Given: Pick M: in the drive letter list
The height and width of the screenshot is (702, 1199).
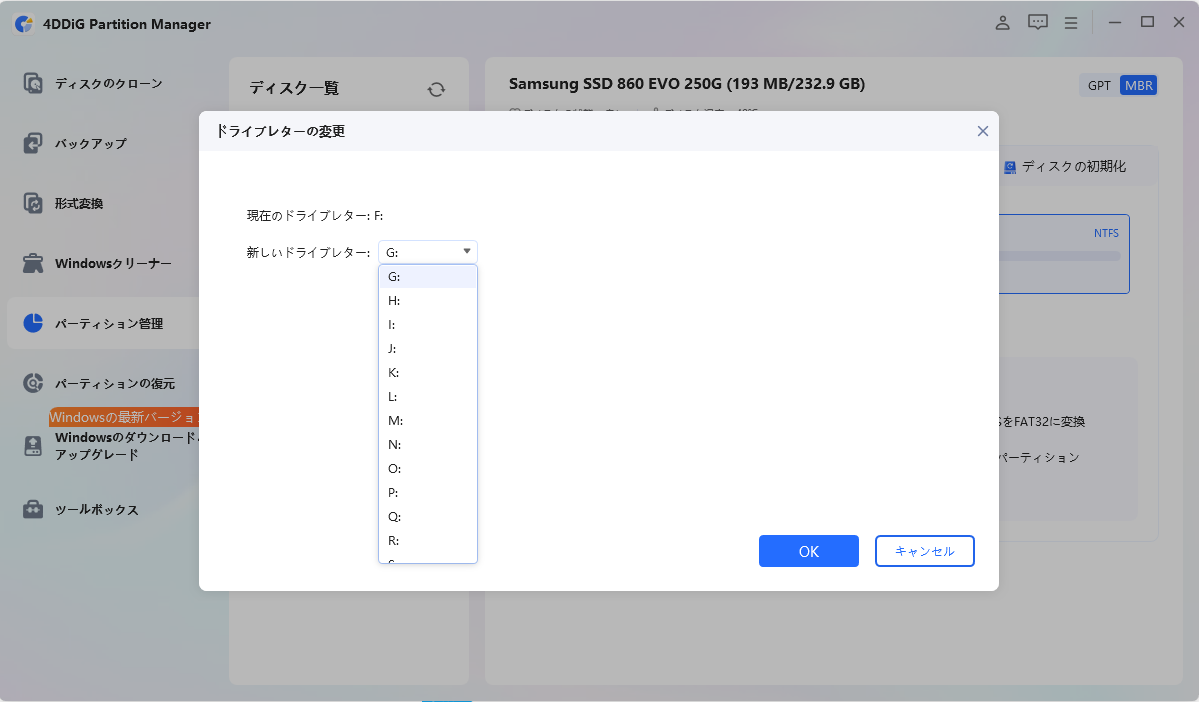Looking at the screenshot, I should coord(427,421).
